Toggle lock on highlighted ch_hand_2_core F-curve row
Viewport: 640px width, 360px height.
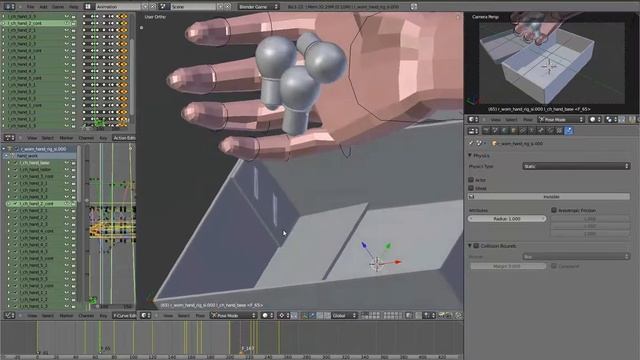[x=73, y=203]
